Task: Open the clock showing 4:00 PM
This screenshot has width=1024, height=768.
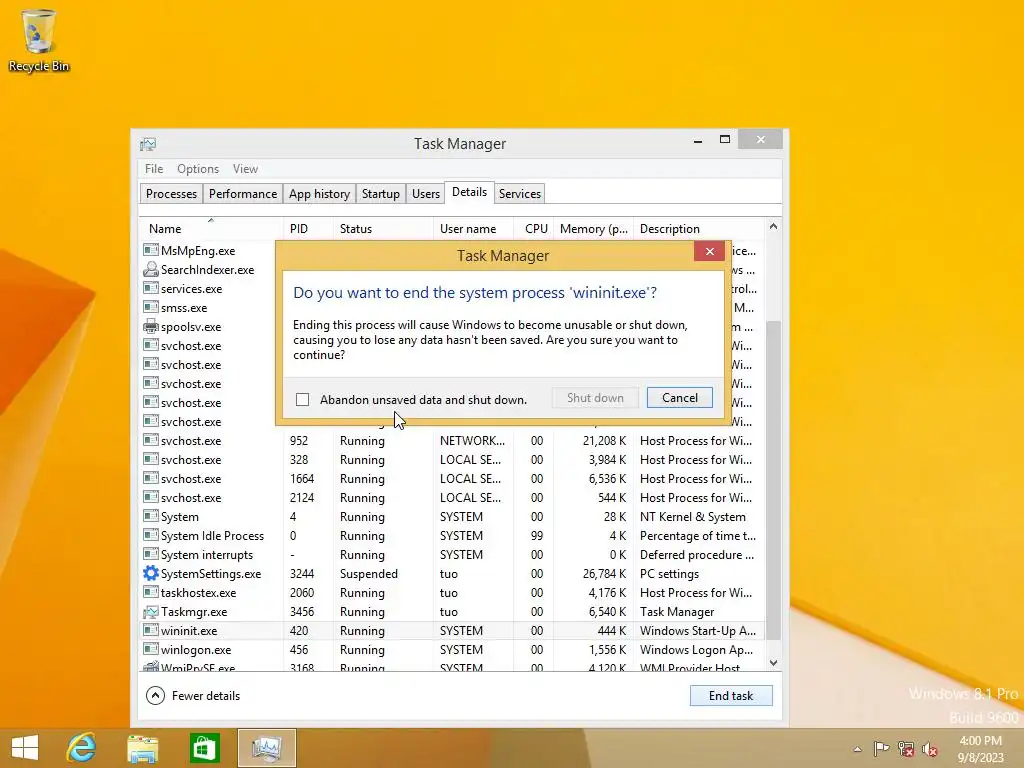Action: click(x=980, y=749)
